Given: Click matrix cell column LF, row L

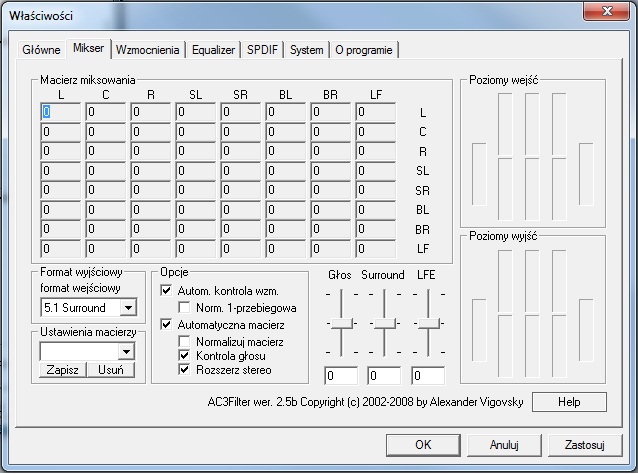Looking at the screenshot, I should [376, 112].
